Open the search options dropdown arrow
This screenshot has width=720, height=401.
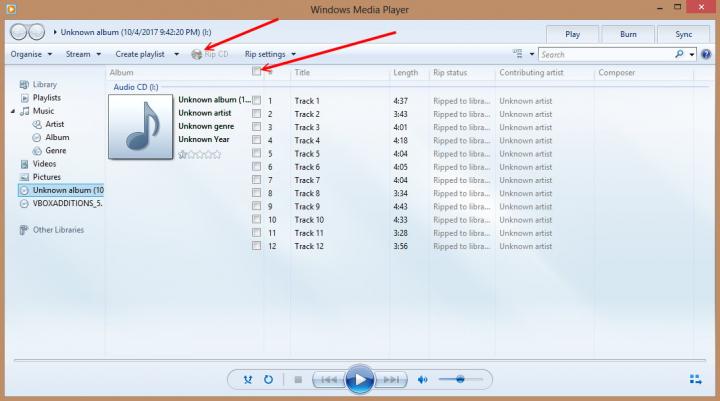tap(692, 55)
